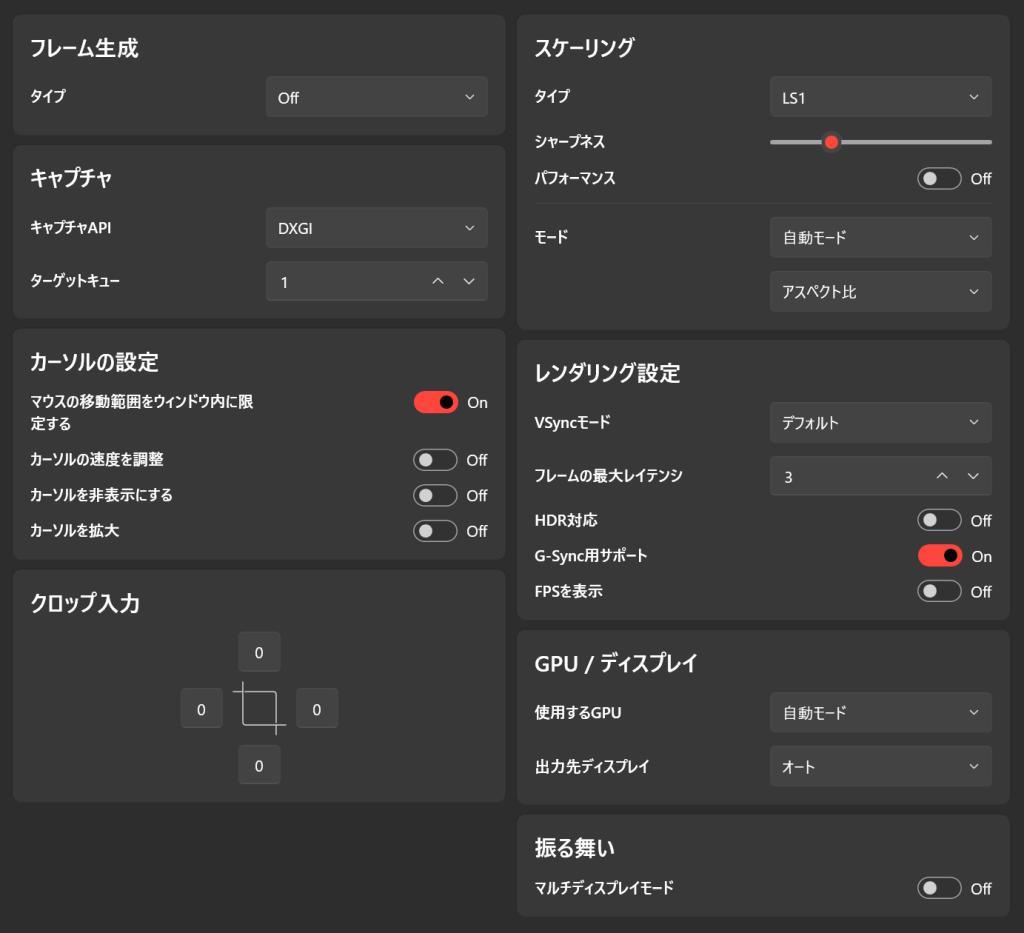Screen dimensions: 1024x933
Task: Expand 出力先ディスプレイ dropdown showing オート
Action: (x=880, y=767)
